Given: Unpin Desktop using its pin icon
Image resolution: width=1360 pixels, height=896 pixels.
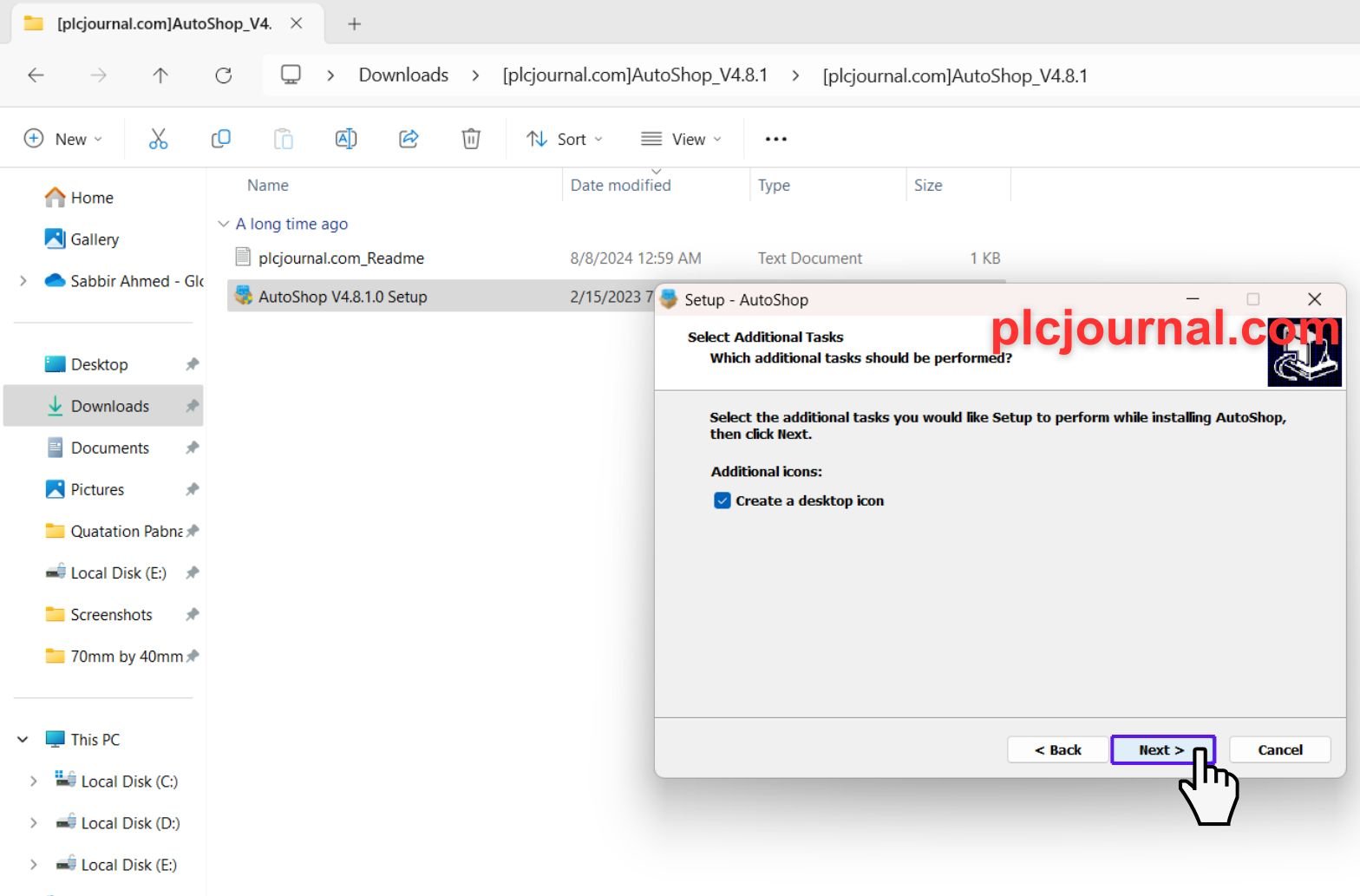Looking at the screenshot, I should coord(193,364).
